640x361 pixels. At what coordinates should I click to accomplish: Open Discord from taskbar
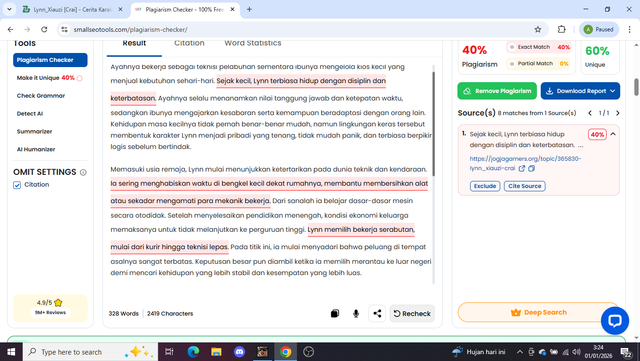click(x=240, y=352)
